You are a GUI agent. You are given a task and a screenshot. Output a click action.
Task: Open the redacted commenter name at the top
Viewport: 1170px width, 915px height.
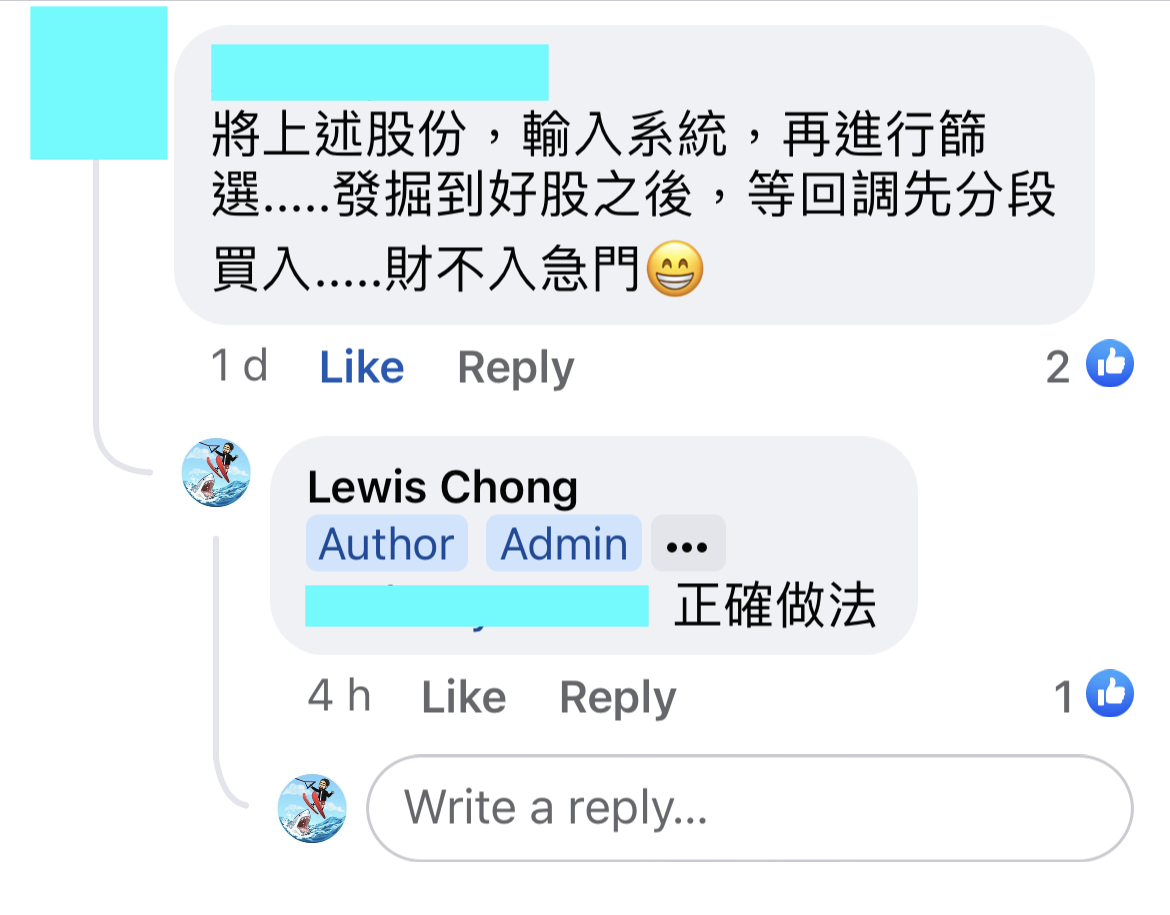pos(380,72)
